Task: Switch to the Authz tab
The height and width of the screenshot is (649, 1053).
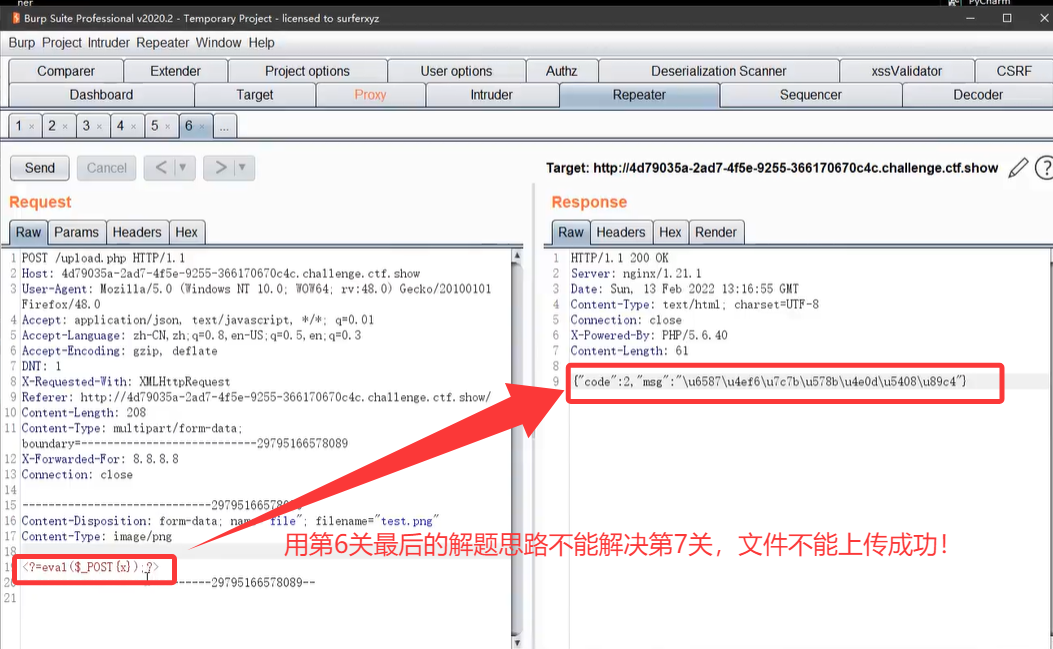Action: [561, 71]
